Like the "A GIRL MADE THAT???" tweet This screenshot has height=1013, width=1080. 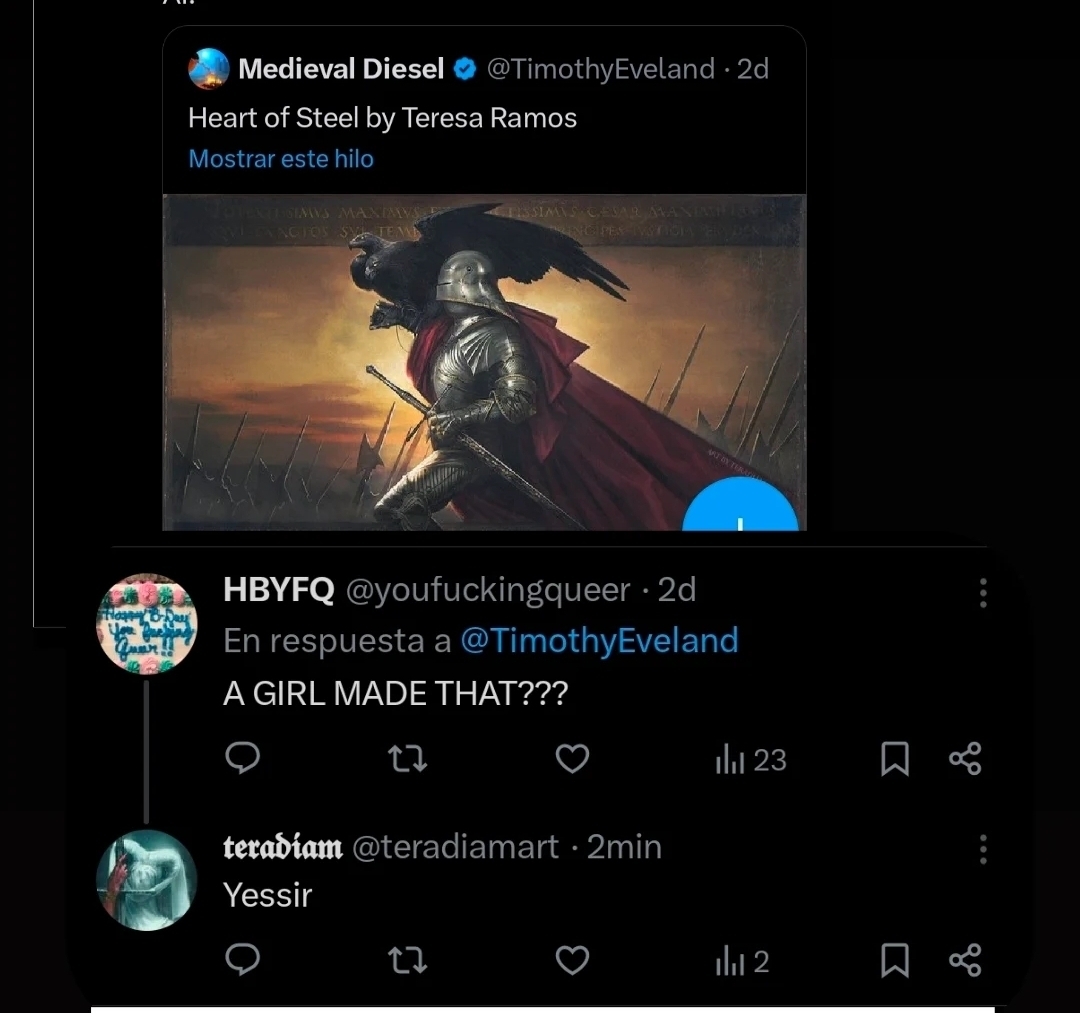pyautogui.click(x=572, y=760)
